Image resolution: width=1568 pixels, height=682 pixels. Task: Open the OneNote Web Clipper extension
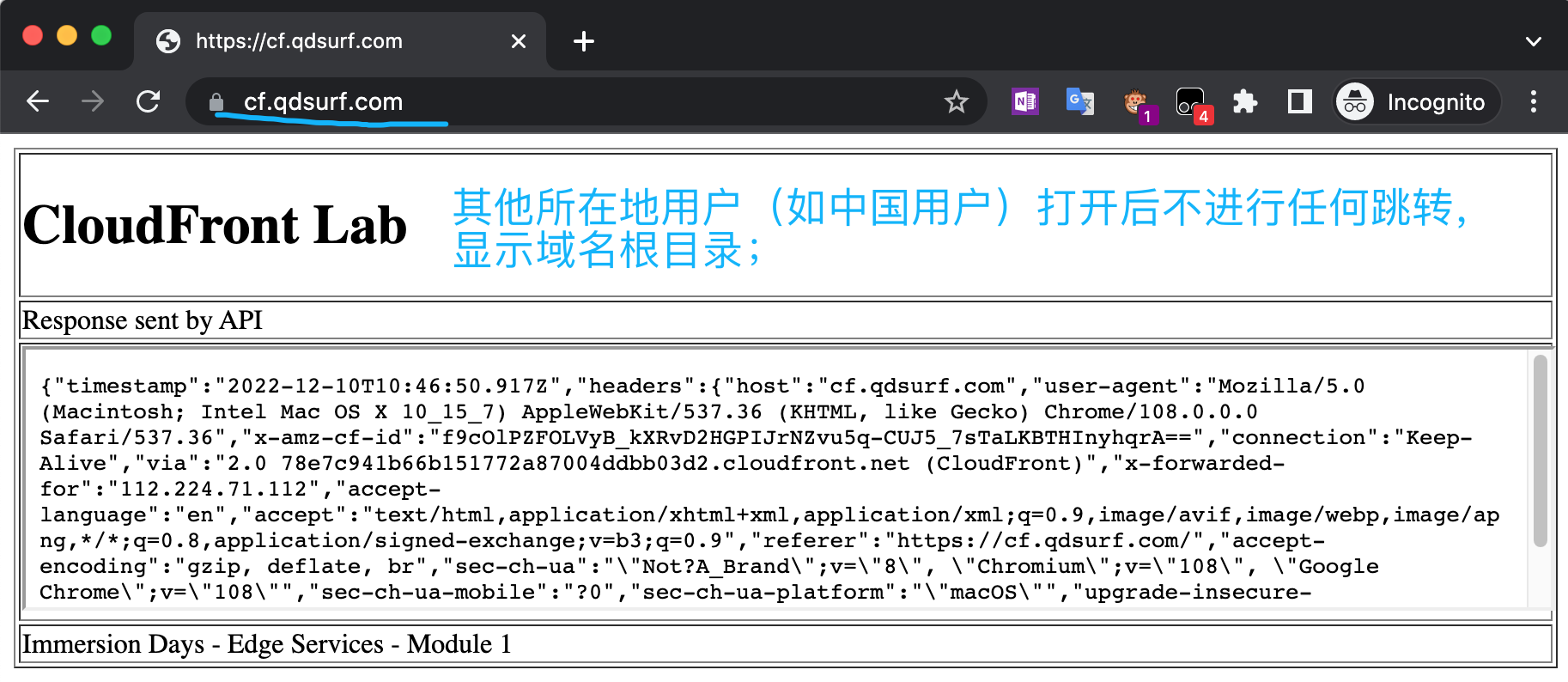[1025, 101]
